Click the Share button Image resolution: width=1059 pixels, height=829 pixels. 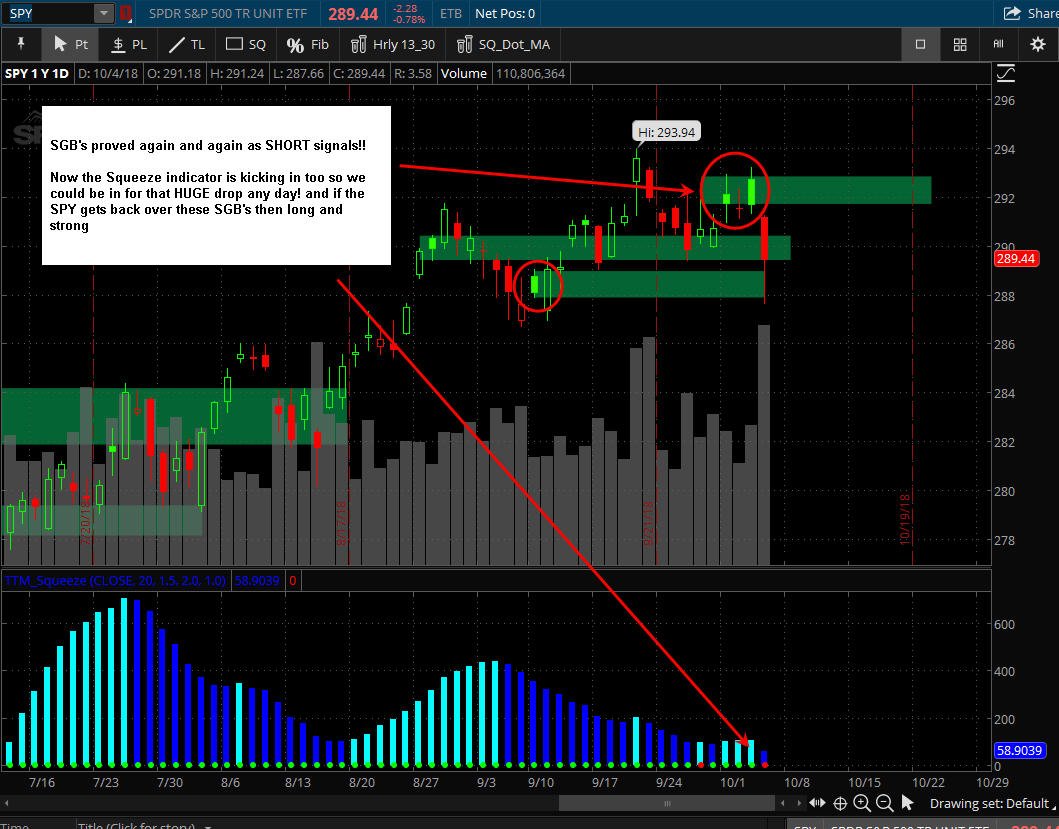tap(1031, 13)
